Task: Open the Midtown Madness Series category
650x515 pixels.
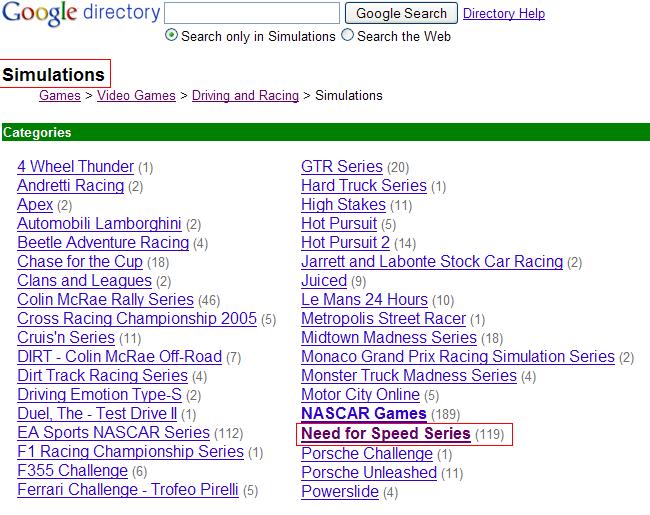Action: 389,338
